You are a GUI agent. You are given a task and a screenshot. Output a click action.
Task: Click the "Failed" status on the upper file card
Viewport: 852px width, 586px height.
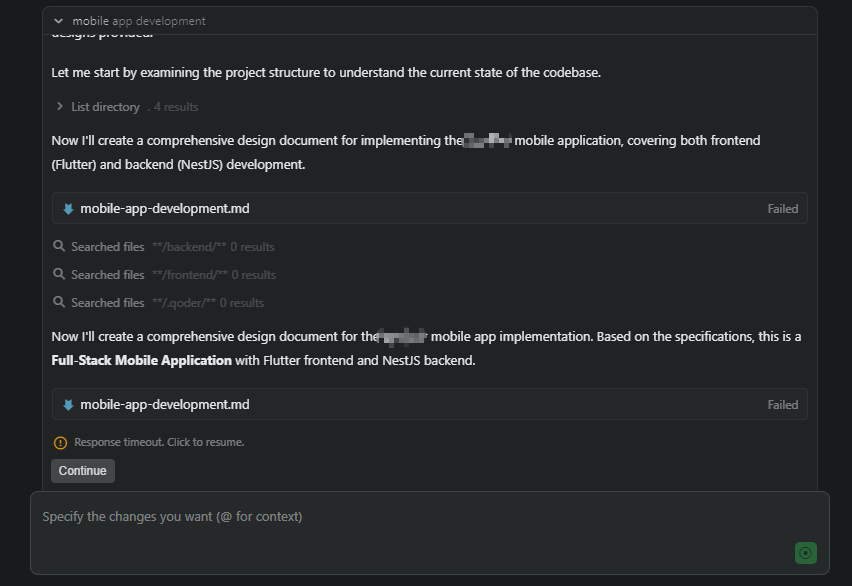pyautogui.click(x=782, y=209)
